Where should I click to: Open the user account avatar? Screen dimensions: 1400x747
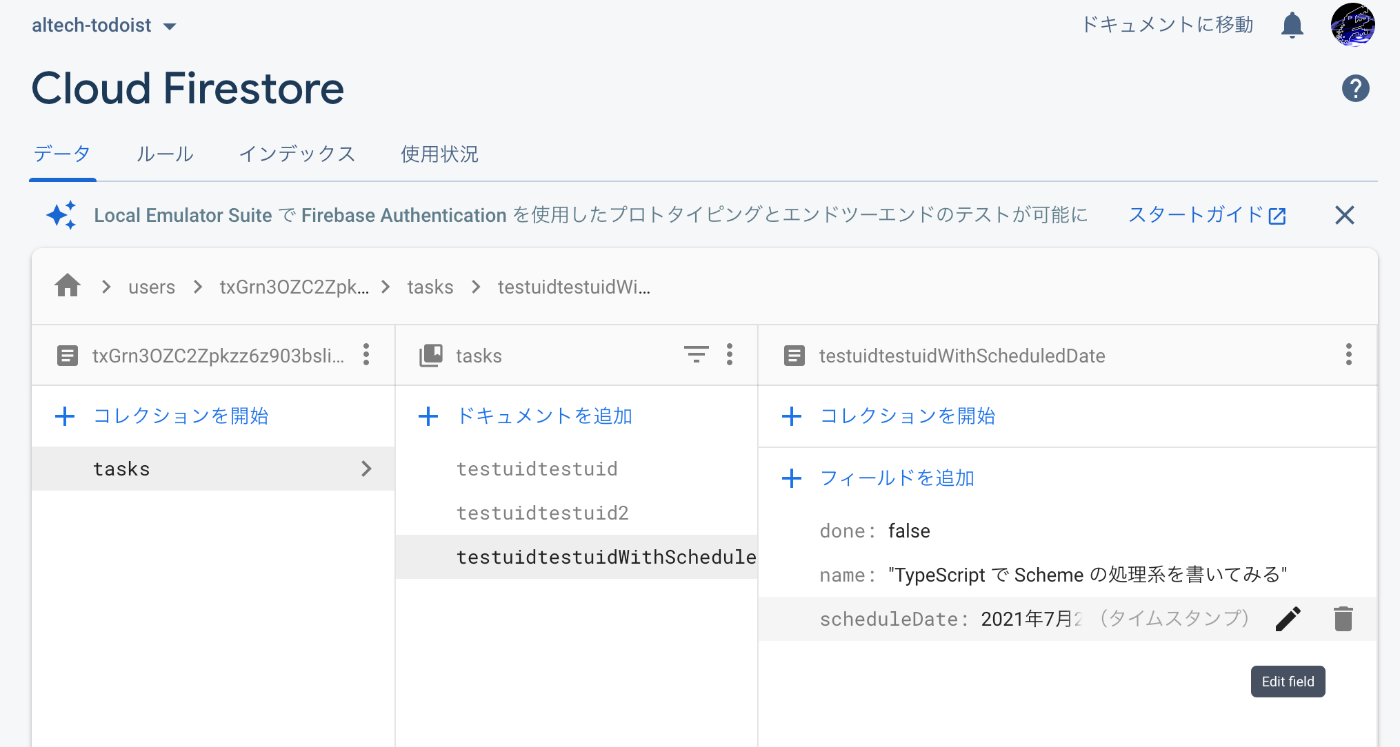tap(1352, 25)
